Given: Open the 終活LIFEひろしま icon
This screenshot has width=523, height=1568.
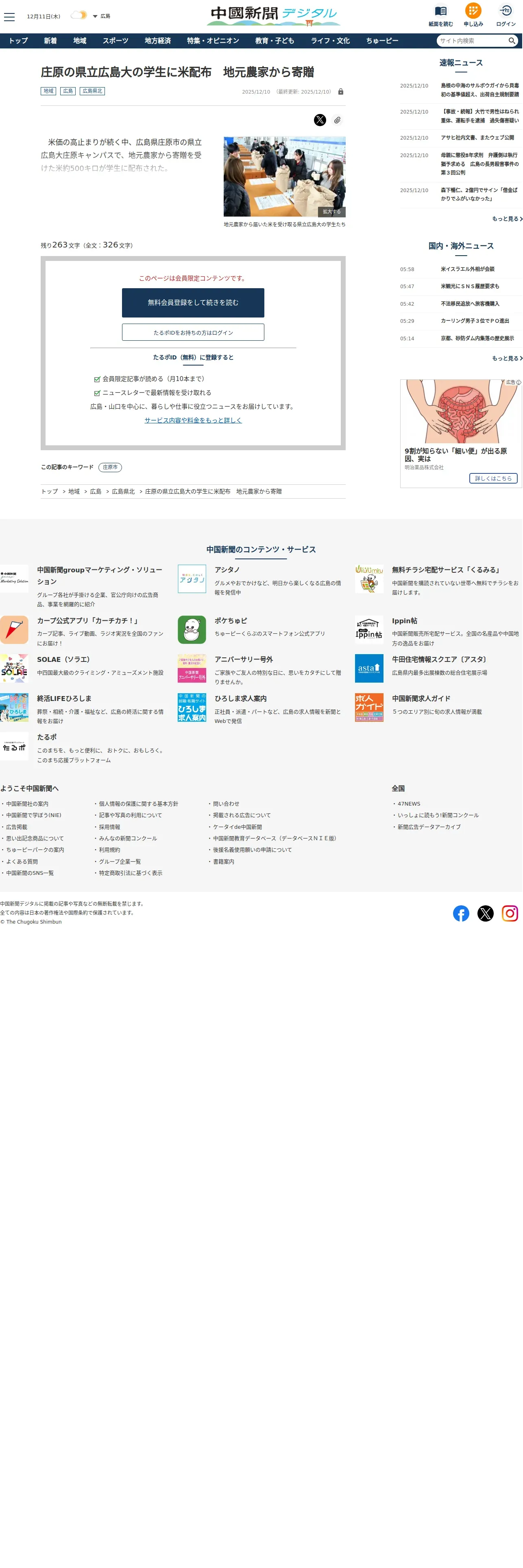Looking at the screenshot, I should tap(14, 708).
